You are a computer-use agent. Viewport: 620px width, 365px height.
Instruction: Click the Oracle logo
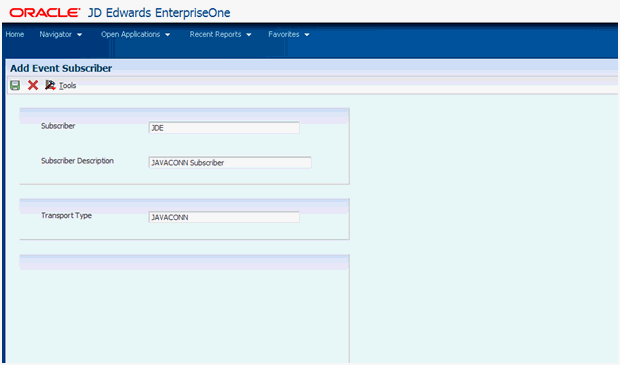click(45, 13)
